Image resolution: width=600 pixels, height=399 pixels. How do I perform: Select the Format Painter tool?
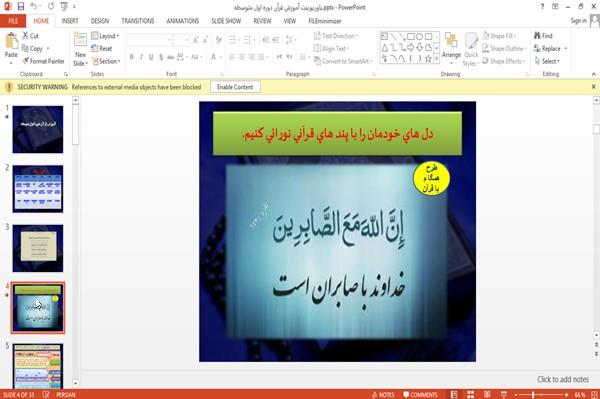pos(44,61)
